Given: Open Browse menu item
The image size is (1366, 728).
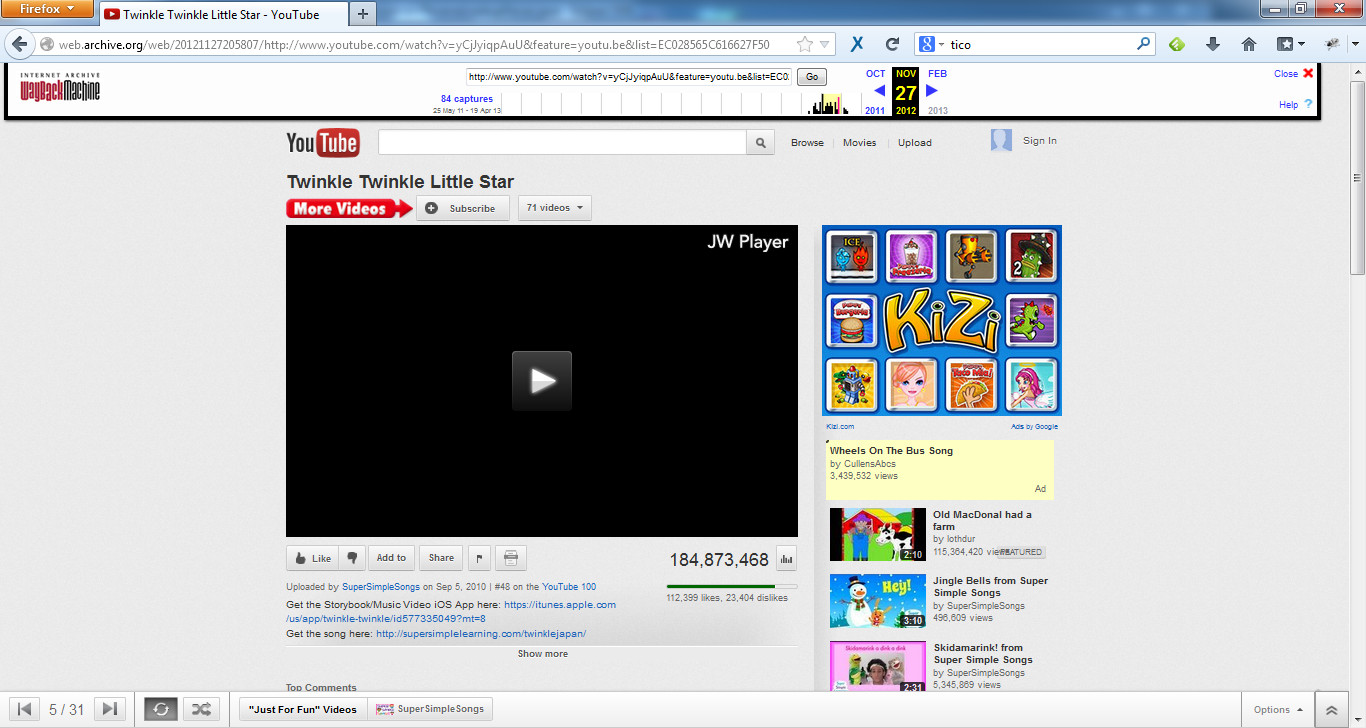Looking at the screenshot, I should tap(807, 143).
